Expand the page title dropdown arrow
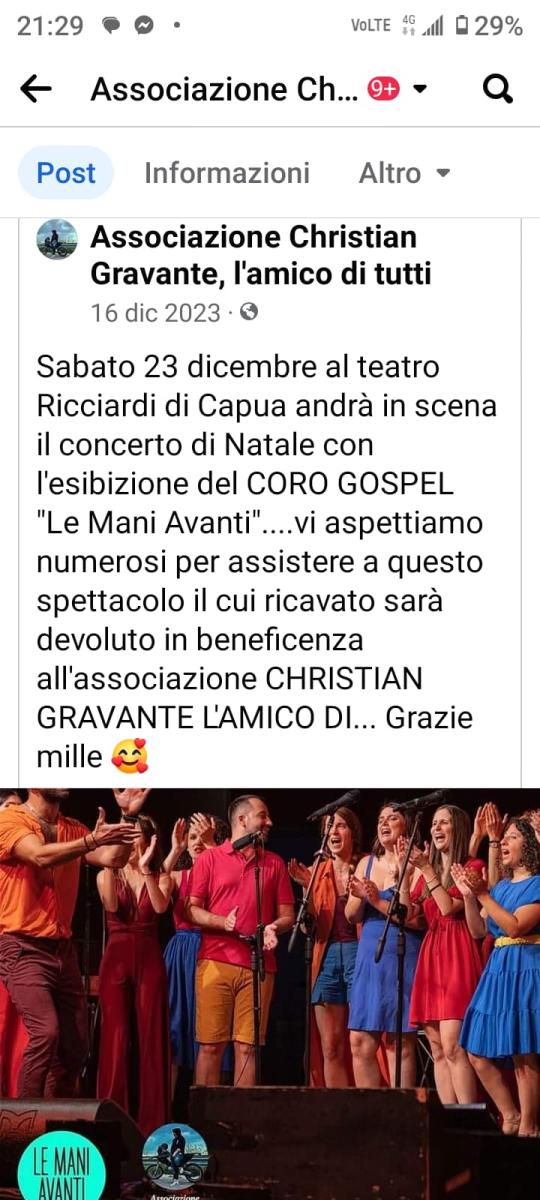Screen dimensions: 540x1200 coord(420,89)
